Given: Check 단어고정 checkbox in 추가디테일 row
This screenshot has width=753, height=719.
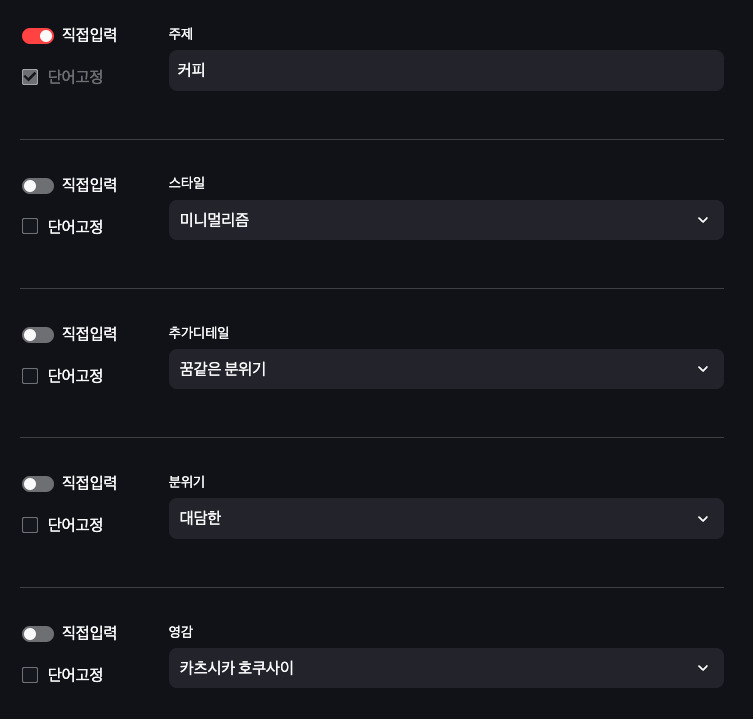Looking at the screenshot, I should pos(30,376).
